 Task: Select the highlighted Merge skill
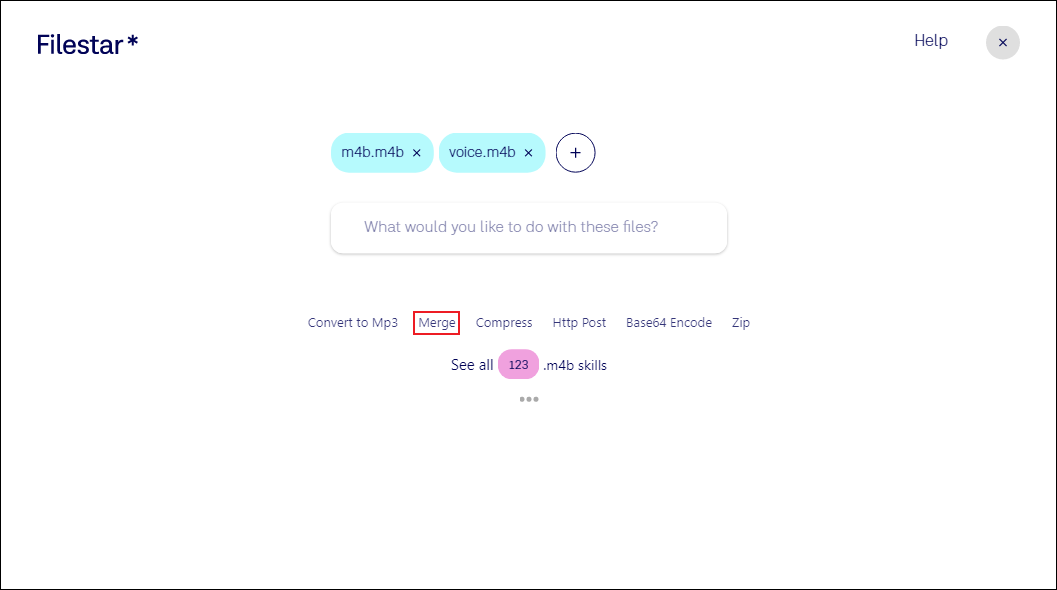tap(436, 322)
